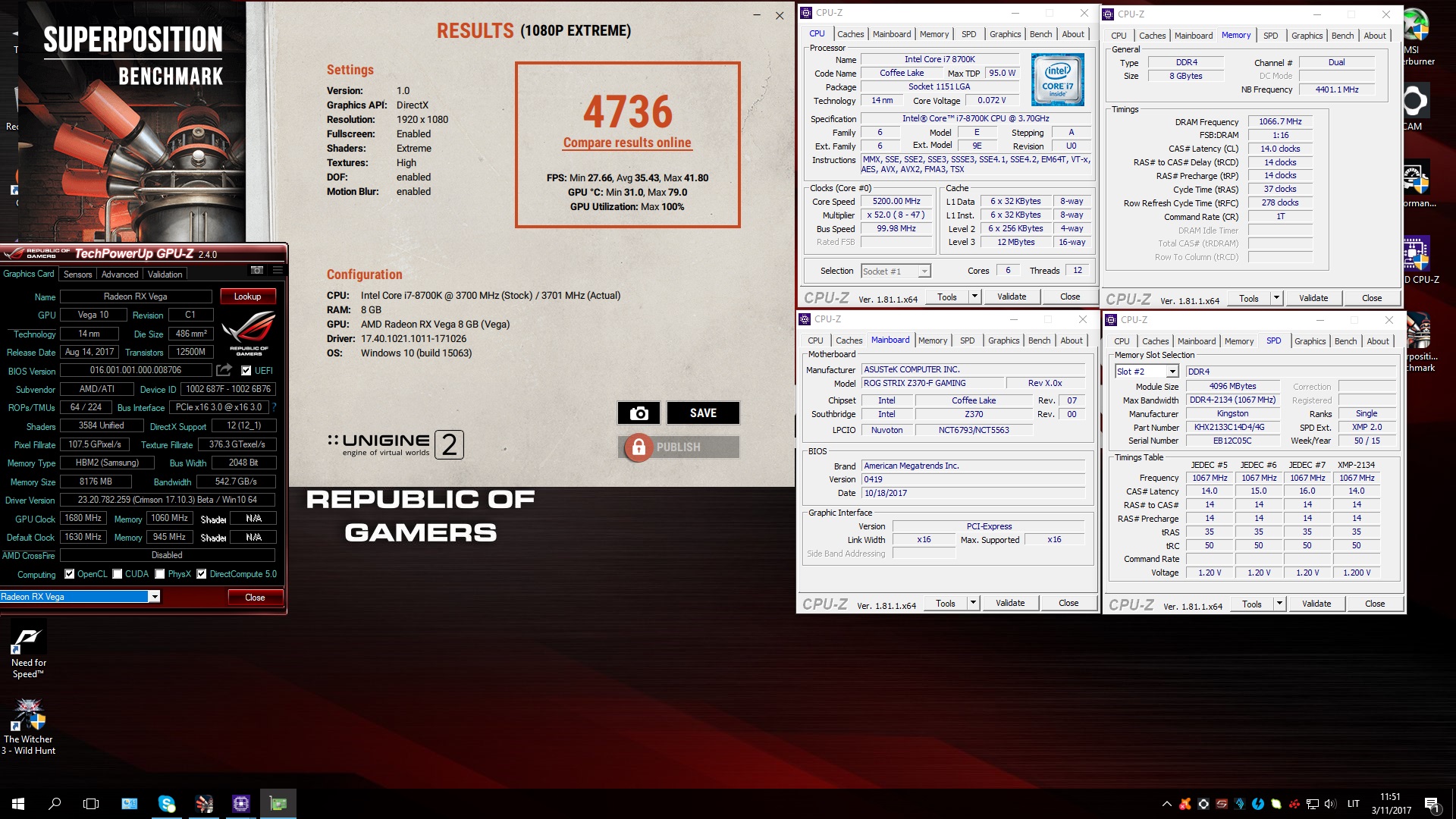Click the PUBLISH button with lock
Image resolution: width=1456 pixels, height=819 pixels.
(x=679, y=447)
